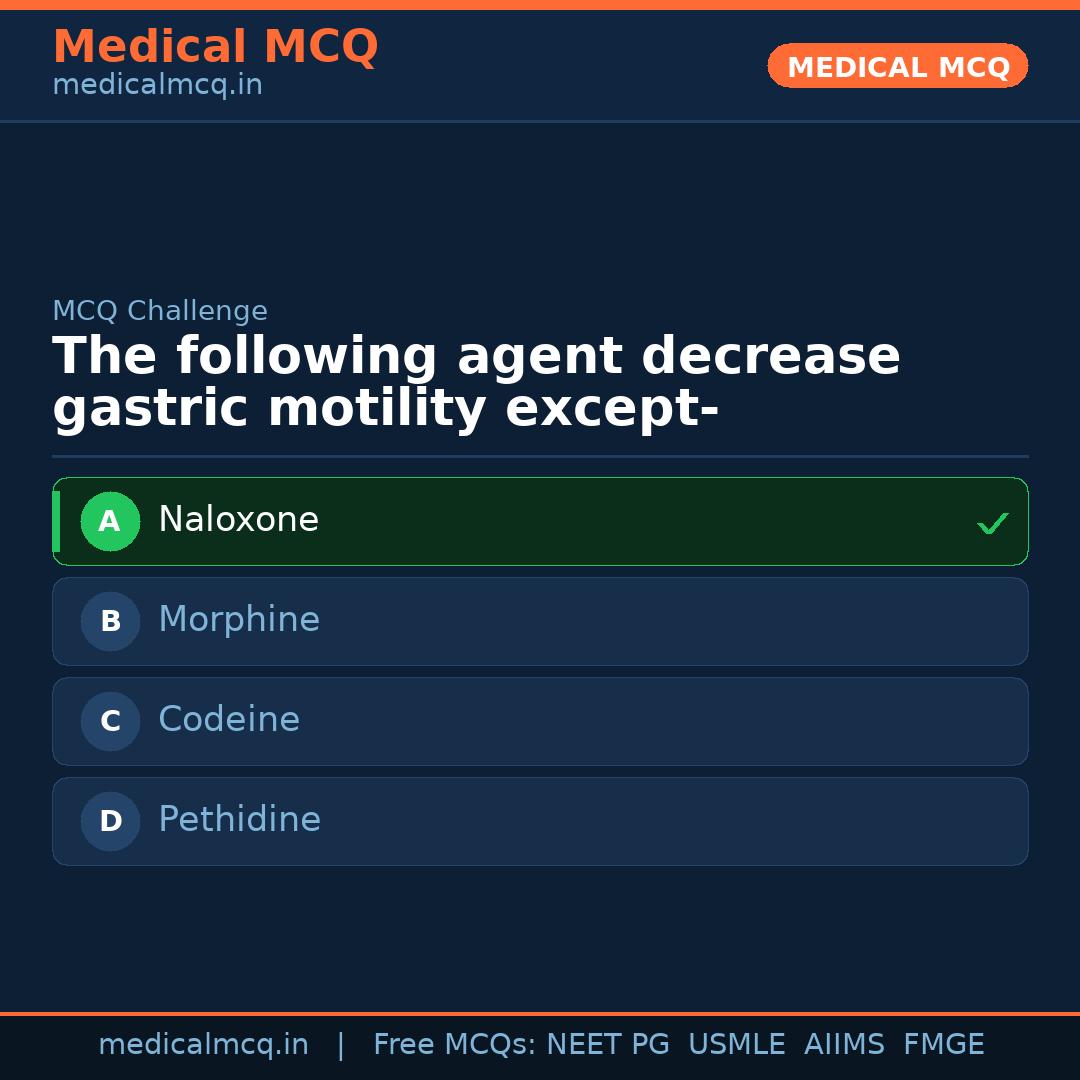1080x1080 pixels.
Task: Click the Medical MCQ header title
Action: point(215,47)
